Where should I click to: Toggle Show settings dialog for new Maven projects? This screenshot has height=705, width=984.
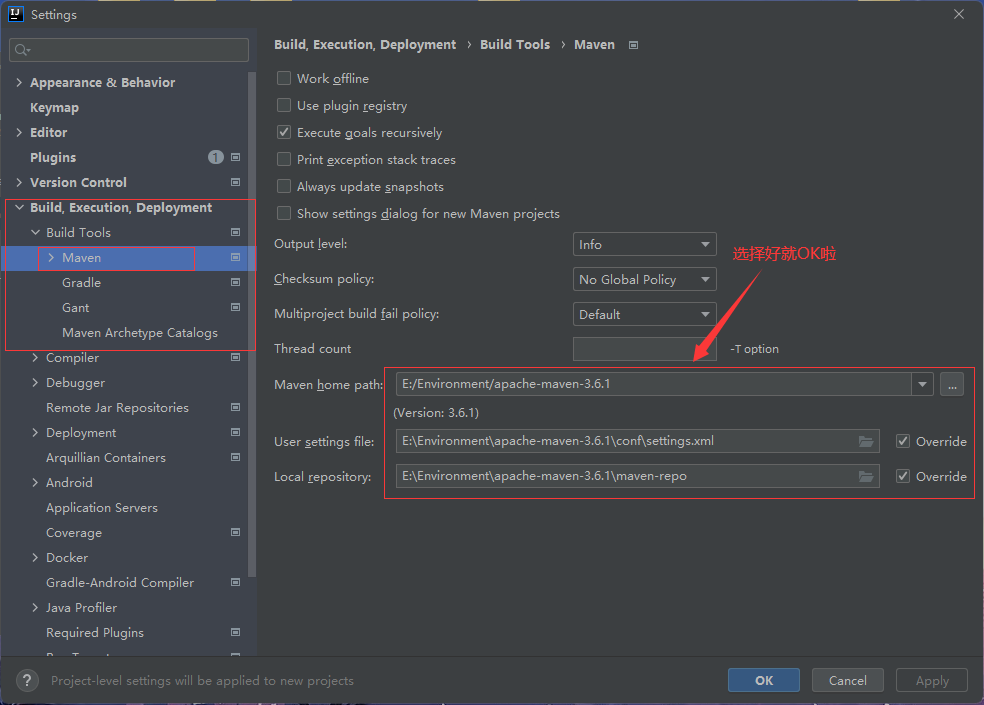pos(284,213)
